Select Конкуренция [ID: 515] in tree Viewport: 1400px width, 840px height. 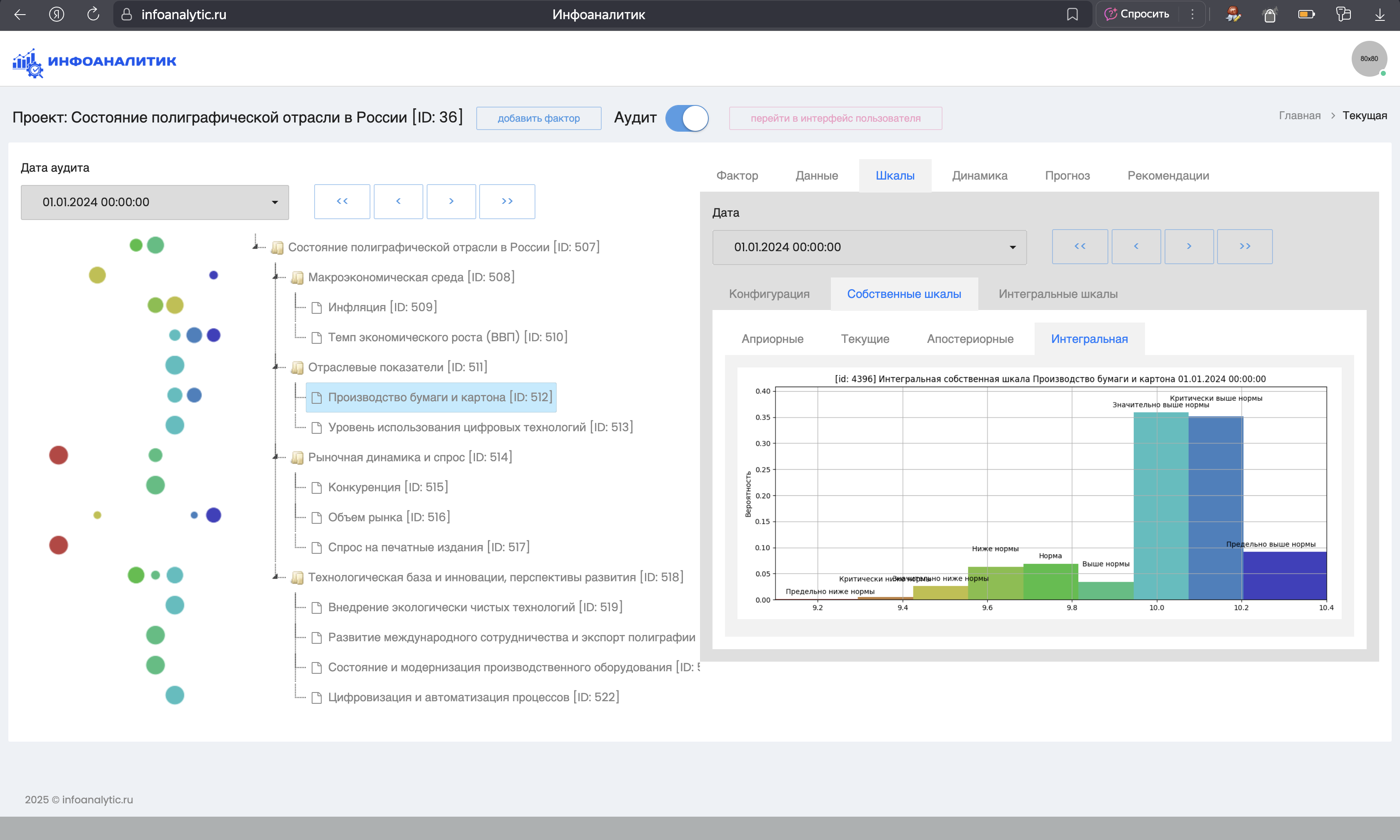point(387,487)
